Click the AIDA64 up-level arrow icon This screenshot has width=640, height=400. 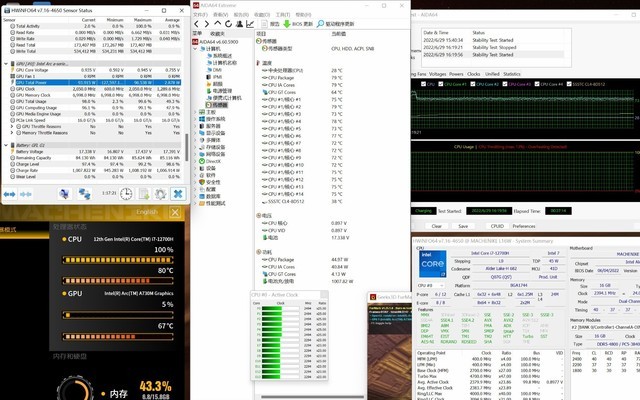(x=218, y=24)
